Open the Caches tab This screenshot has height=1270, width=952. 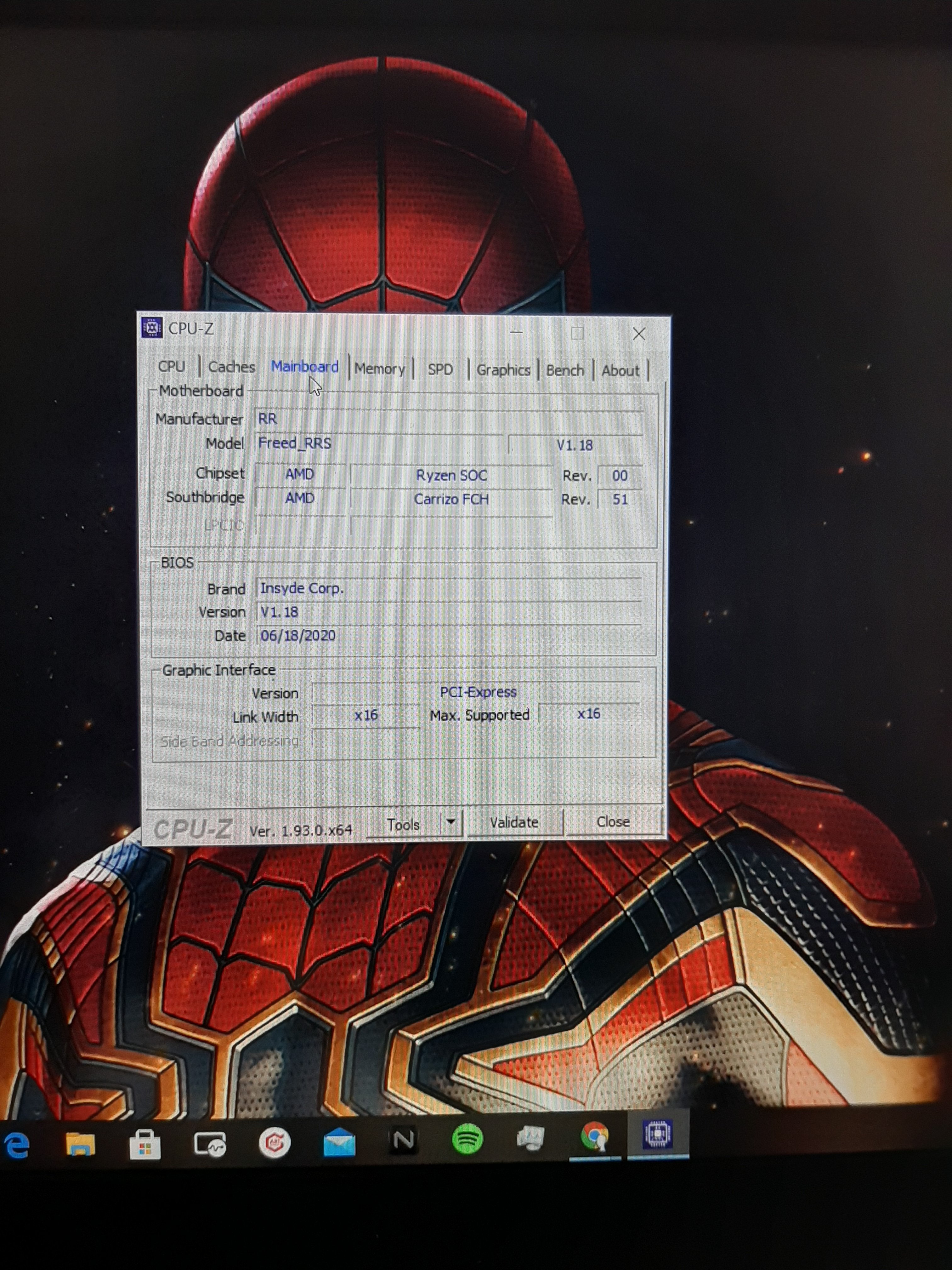[231, 367]
